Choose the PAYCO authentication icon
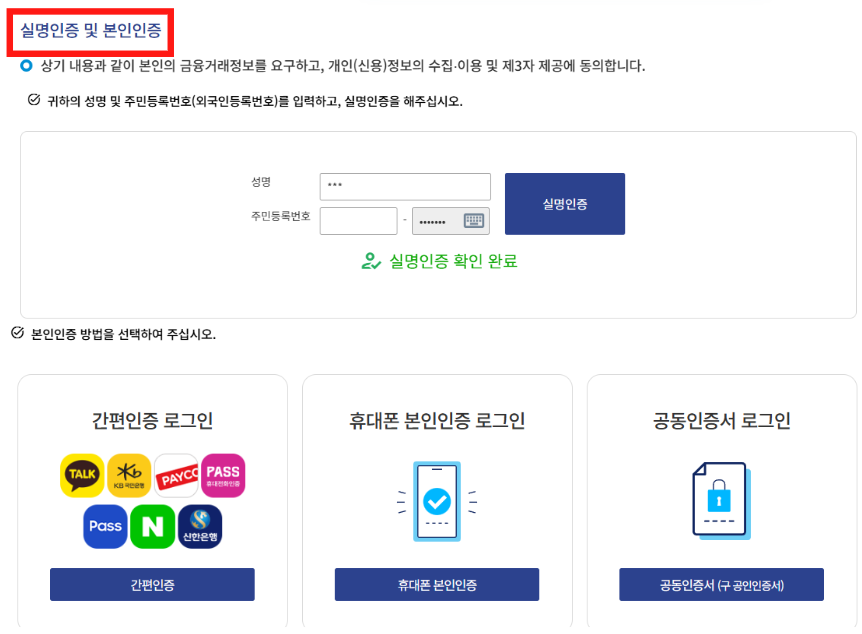Viewport: 862px width, 634px height. (175, 475)
